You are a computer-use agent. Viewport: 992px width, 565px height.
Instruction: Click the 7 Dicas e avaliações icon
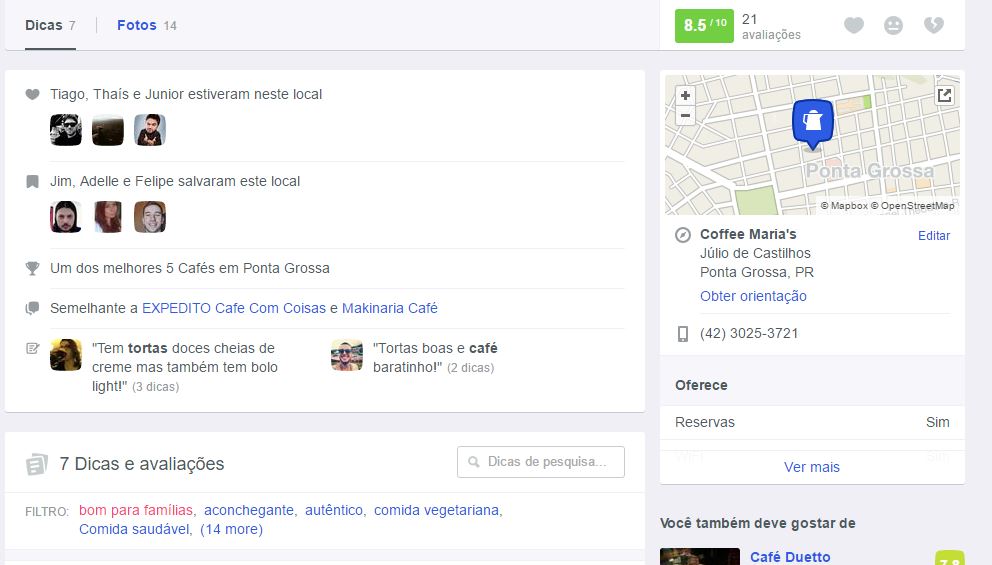tap(37, 464)
